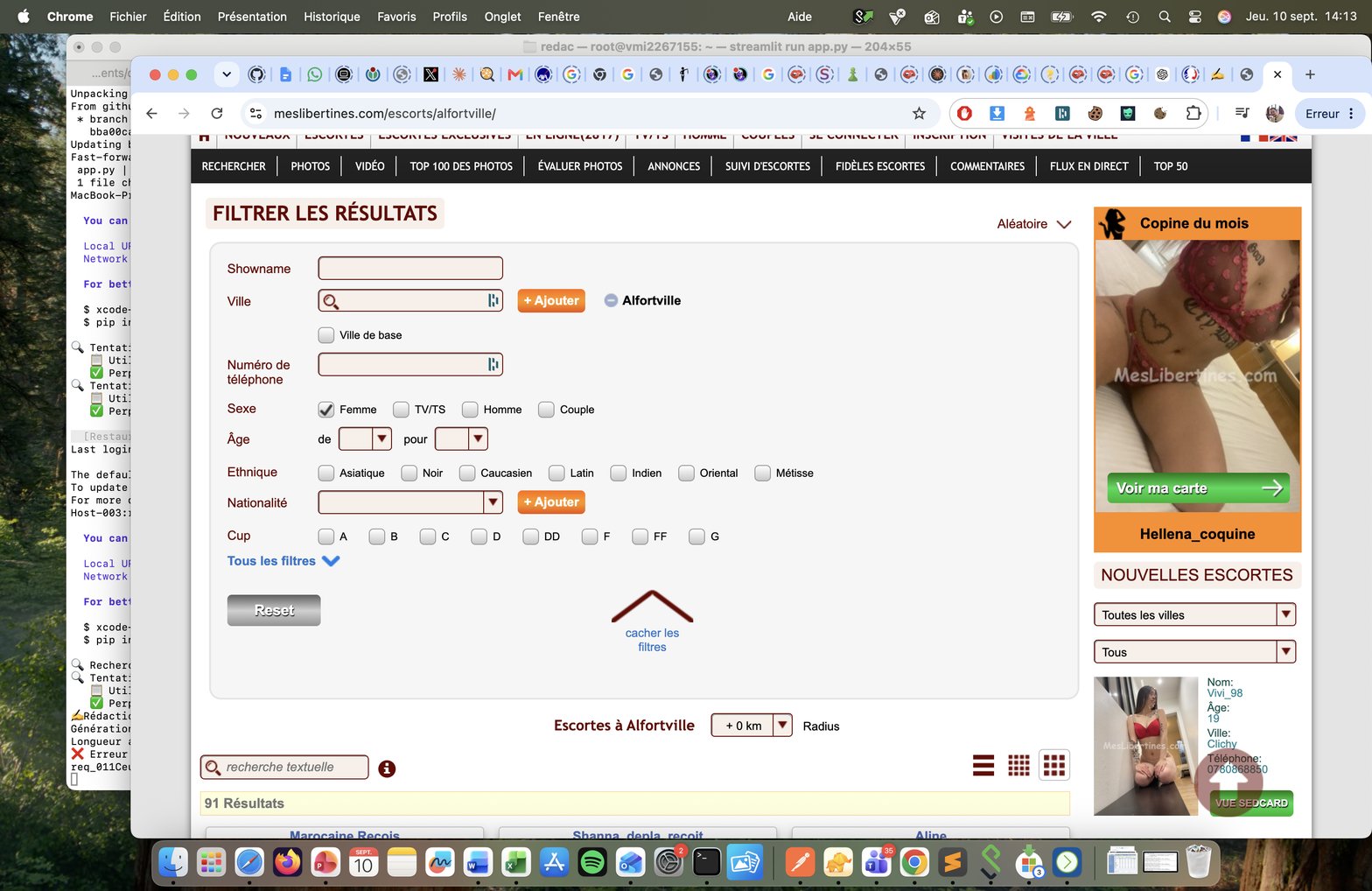Open the 'Tous' dropdown under Nouvelles Escortes

pyautogui.click(x=1194, y=651)
